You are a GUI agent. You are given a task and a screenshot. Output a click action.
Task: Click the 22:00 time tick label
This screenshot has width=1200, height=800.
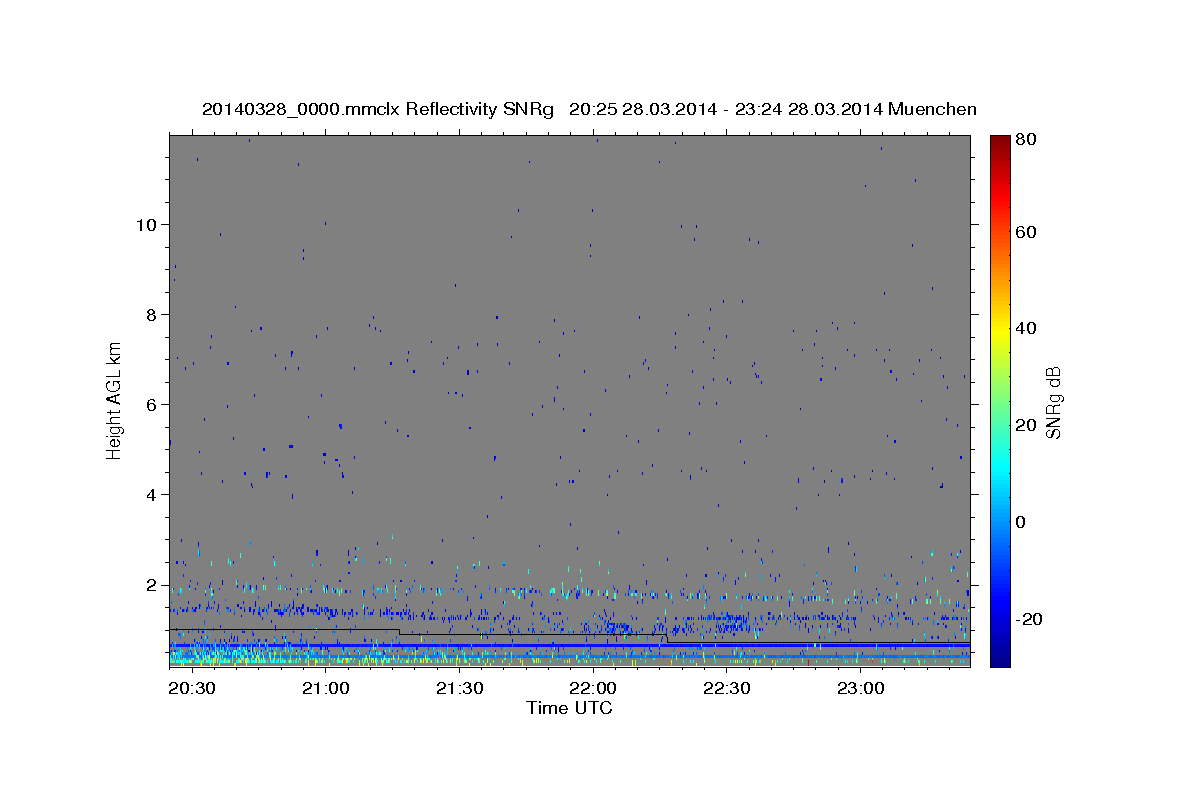click(x=592, y=689)
